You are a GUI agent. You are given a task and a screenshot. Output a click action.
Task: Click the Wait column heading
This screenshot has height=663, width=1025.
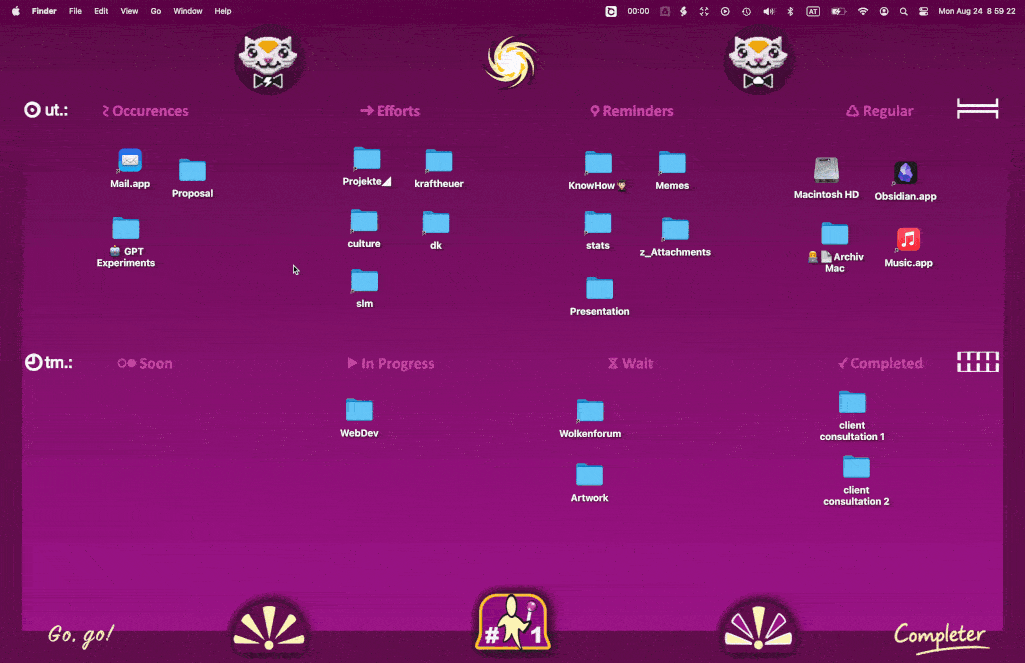pyautogui.click(x=631, y=364)
